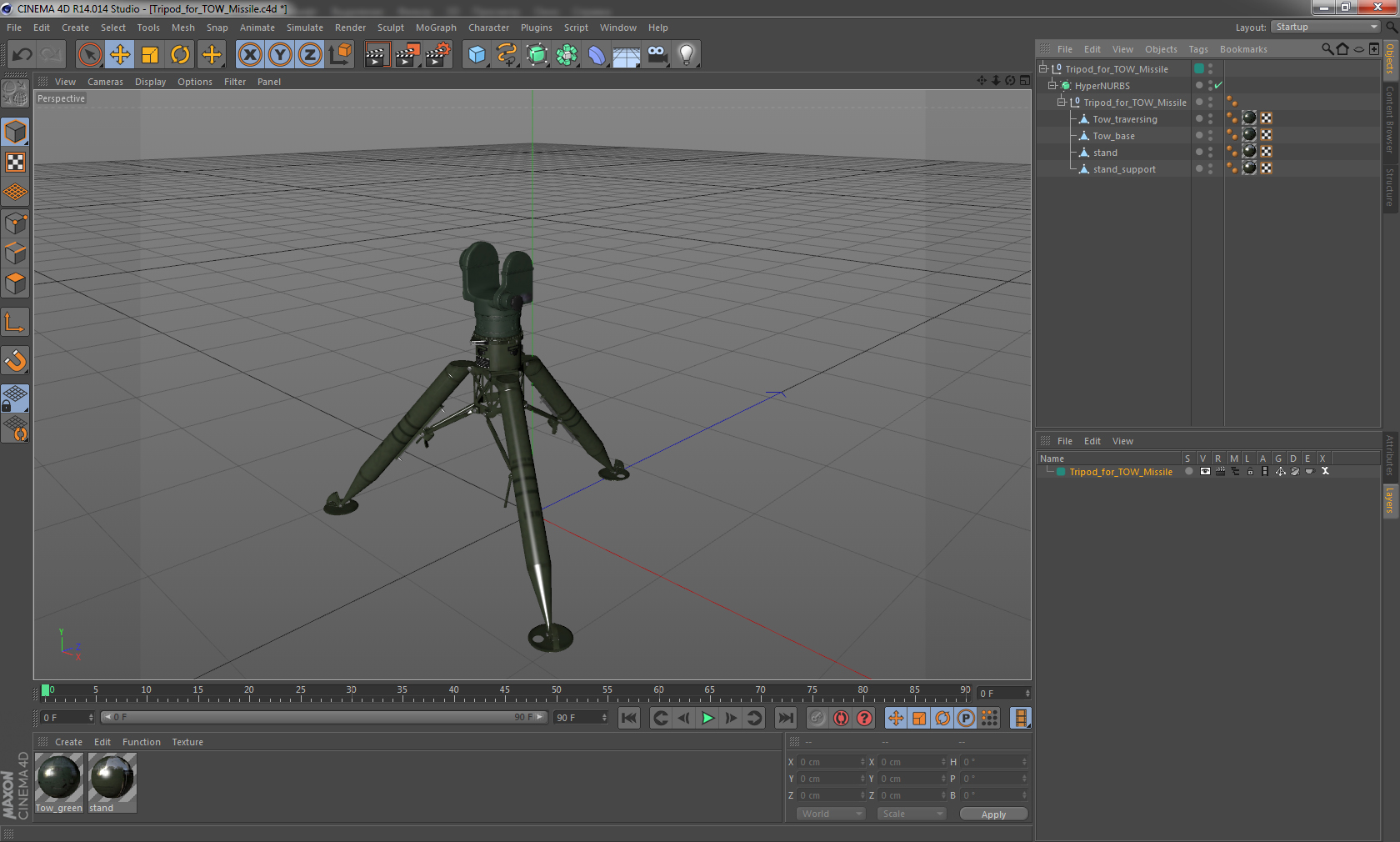The width and height of the screenshot is (1400, 842).
Task: Click the Apply button
Action: [x=993, y=814]
